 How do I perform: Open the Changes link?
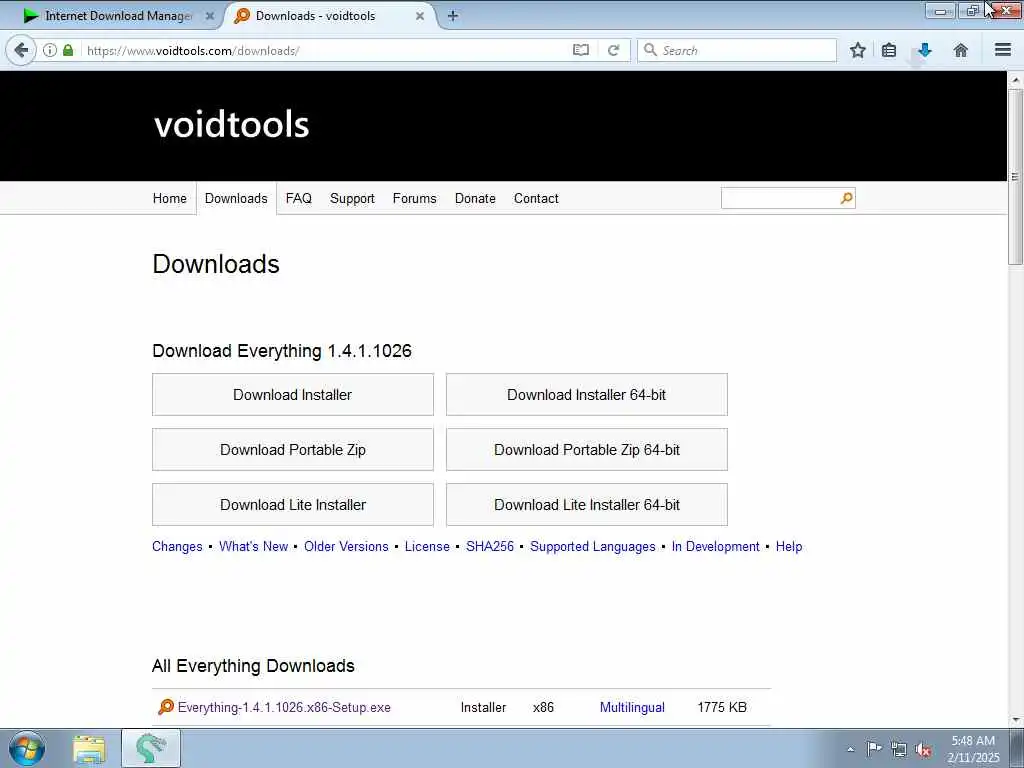177,546
